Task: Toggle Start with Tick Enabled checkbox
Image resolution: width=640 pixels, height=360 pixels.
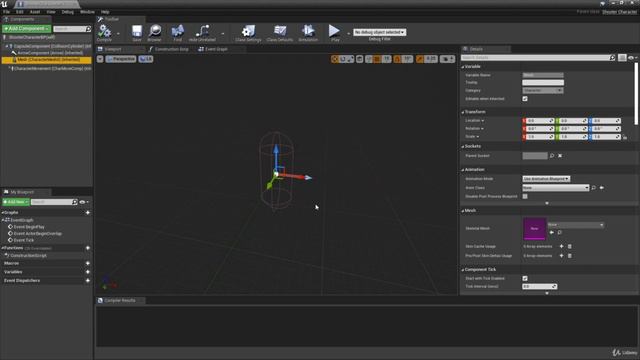Action: point(525,278)
